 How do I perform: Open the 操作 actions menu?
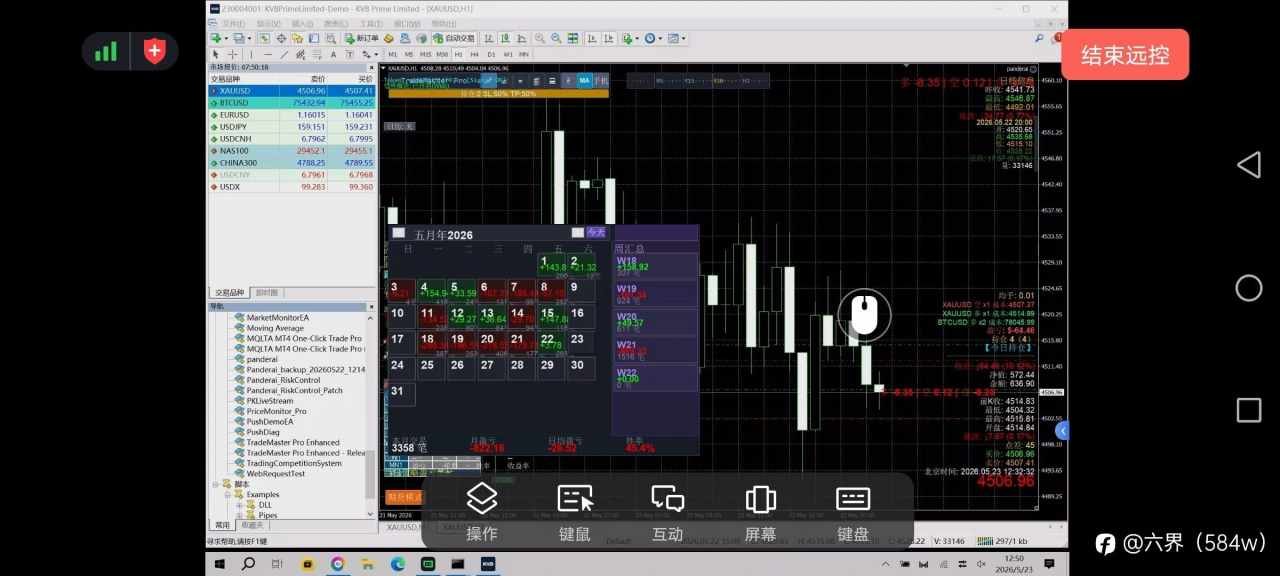point(482,512)
